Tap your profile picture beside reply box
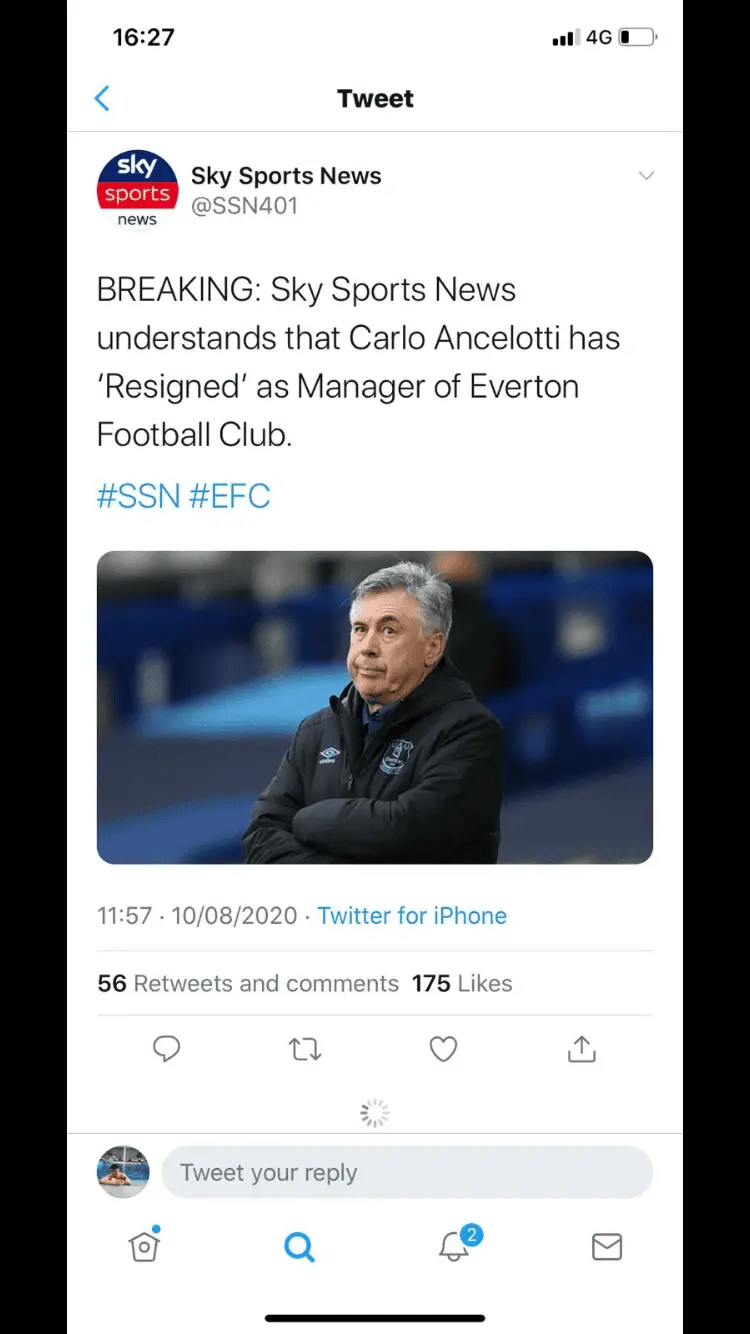Screen dimensions: 750x1334 click(123, 1172)
